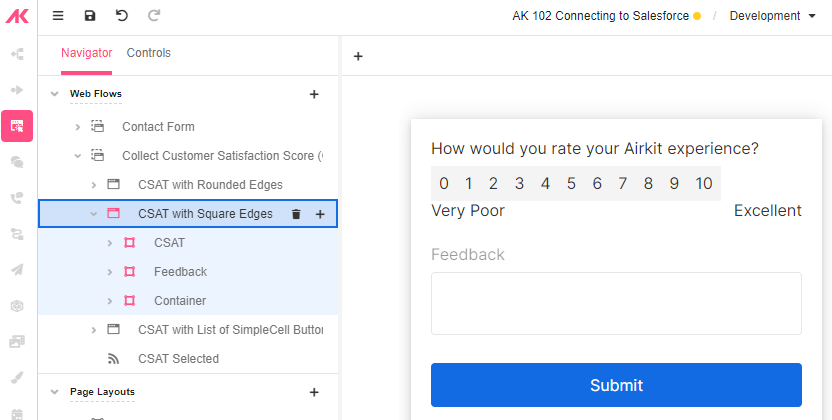The width and height of the screenshot is (832, 420).
Task: Click the plus icon above the canvas
Action: click(x=358, y=56)
